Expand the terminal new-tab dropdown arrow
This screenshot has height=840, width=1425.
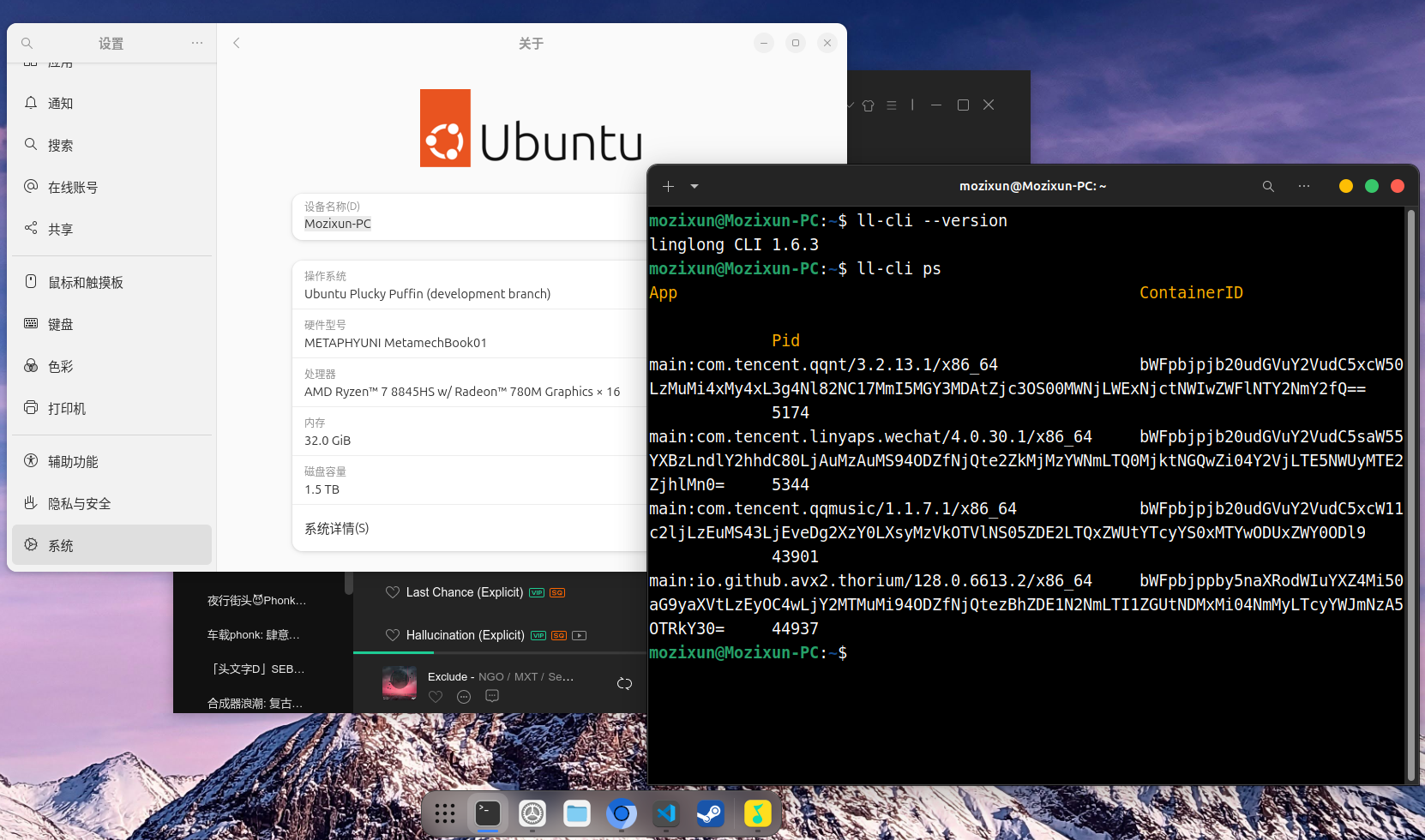coord(694,186)
